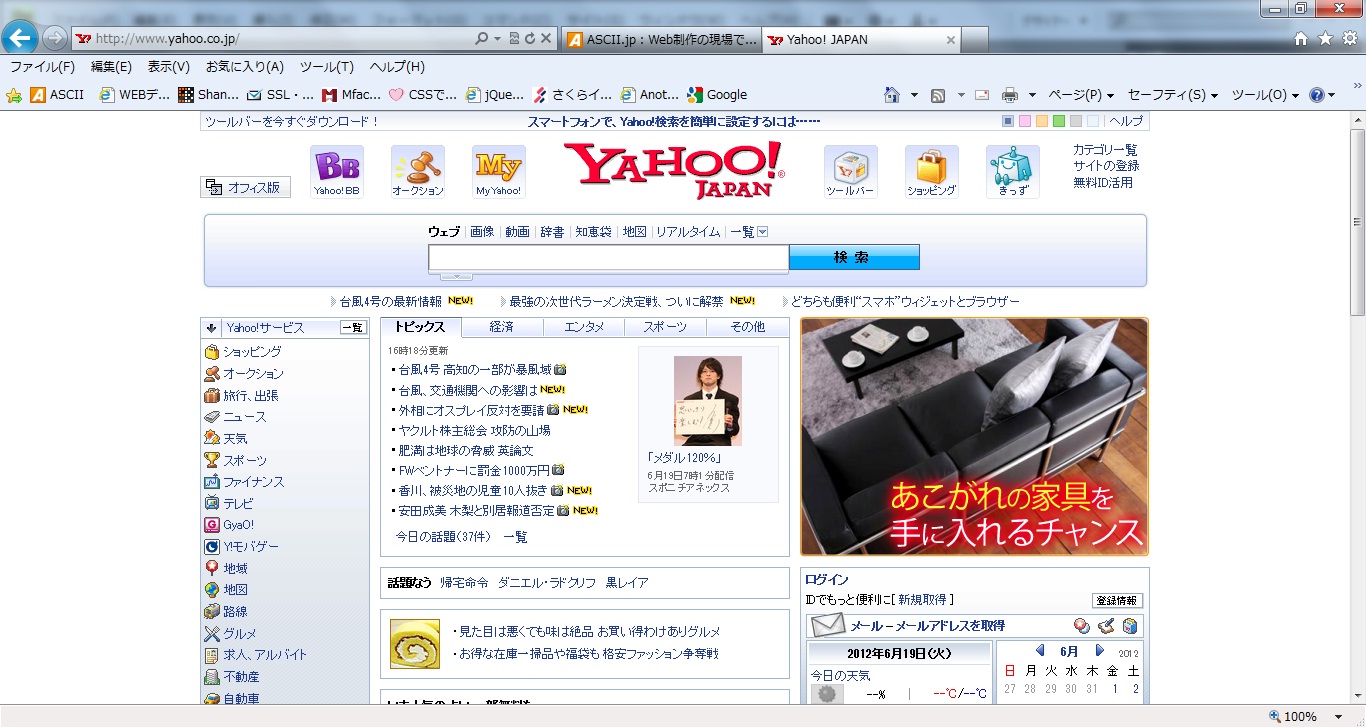Click the calendar next month arrow
Viewport: 1366px width, 728px height.
(1100, 651)
